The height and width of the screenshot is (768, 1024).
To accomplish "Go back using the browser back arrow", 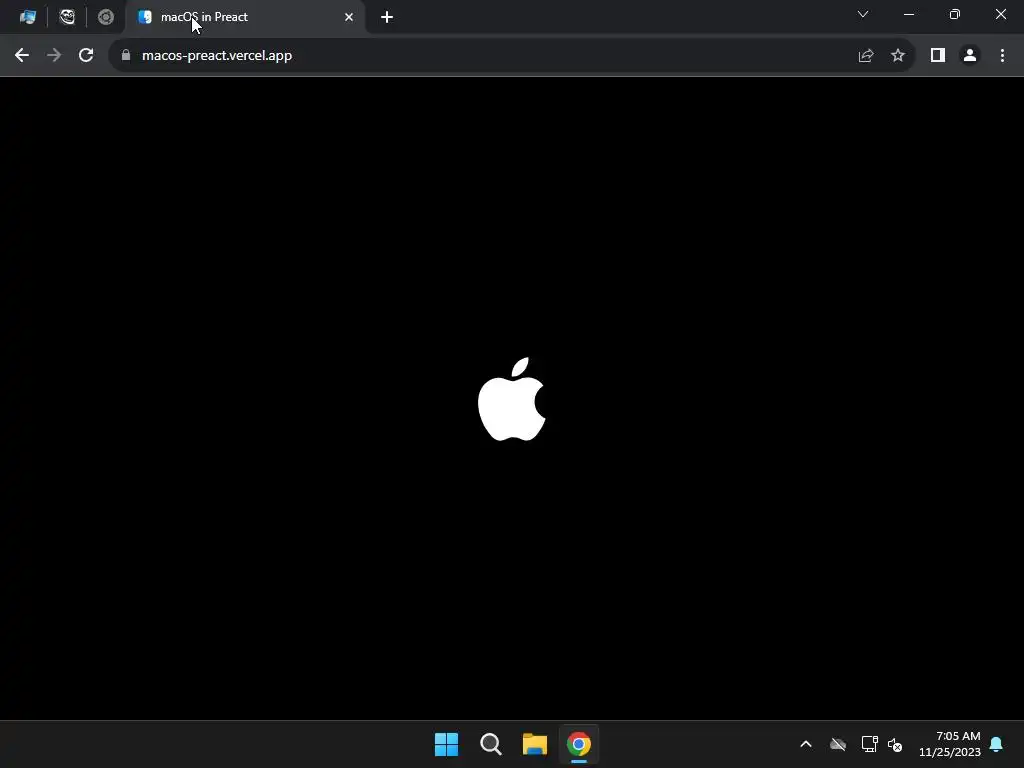I will click(22, 56).
